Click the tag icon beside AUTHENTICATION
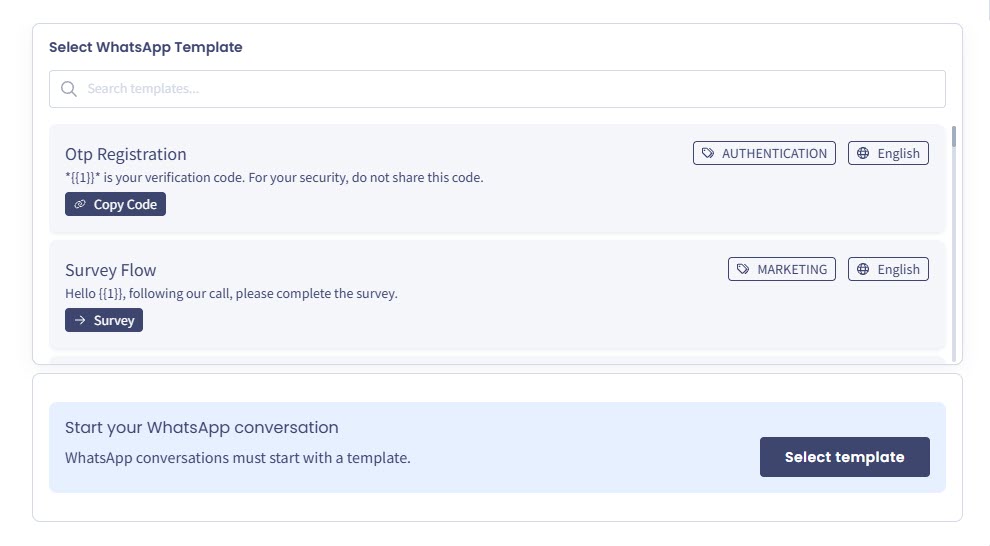Viewport: 990px width, 546px height. point(708,153)
